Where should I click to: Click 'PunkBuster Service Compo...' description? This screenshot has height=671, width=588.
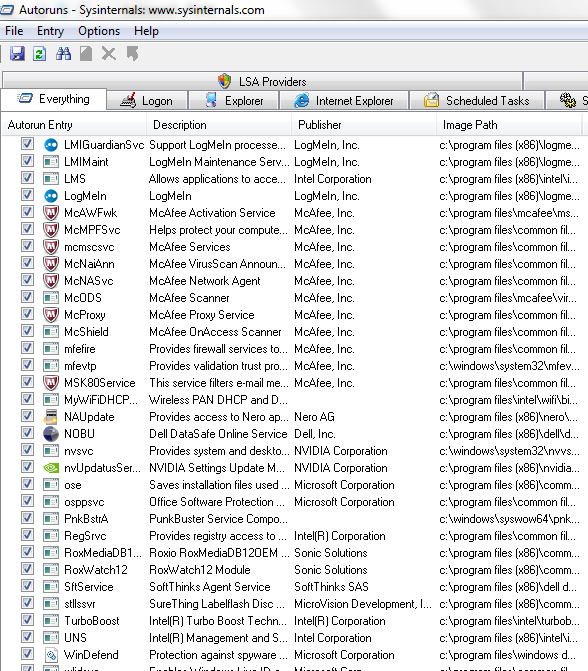[218, 519]
